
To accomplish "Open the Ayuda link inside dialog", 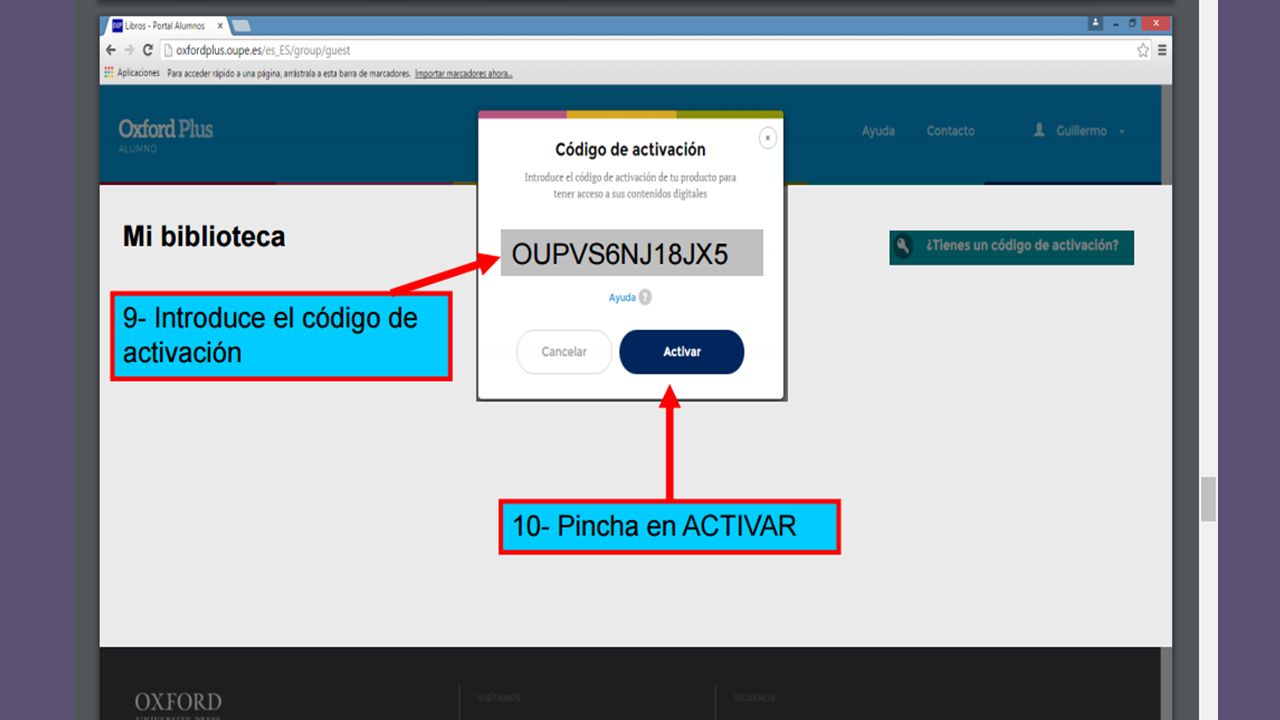I will click(x=622, y=298).
